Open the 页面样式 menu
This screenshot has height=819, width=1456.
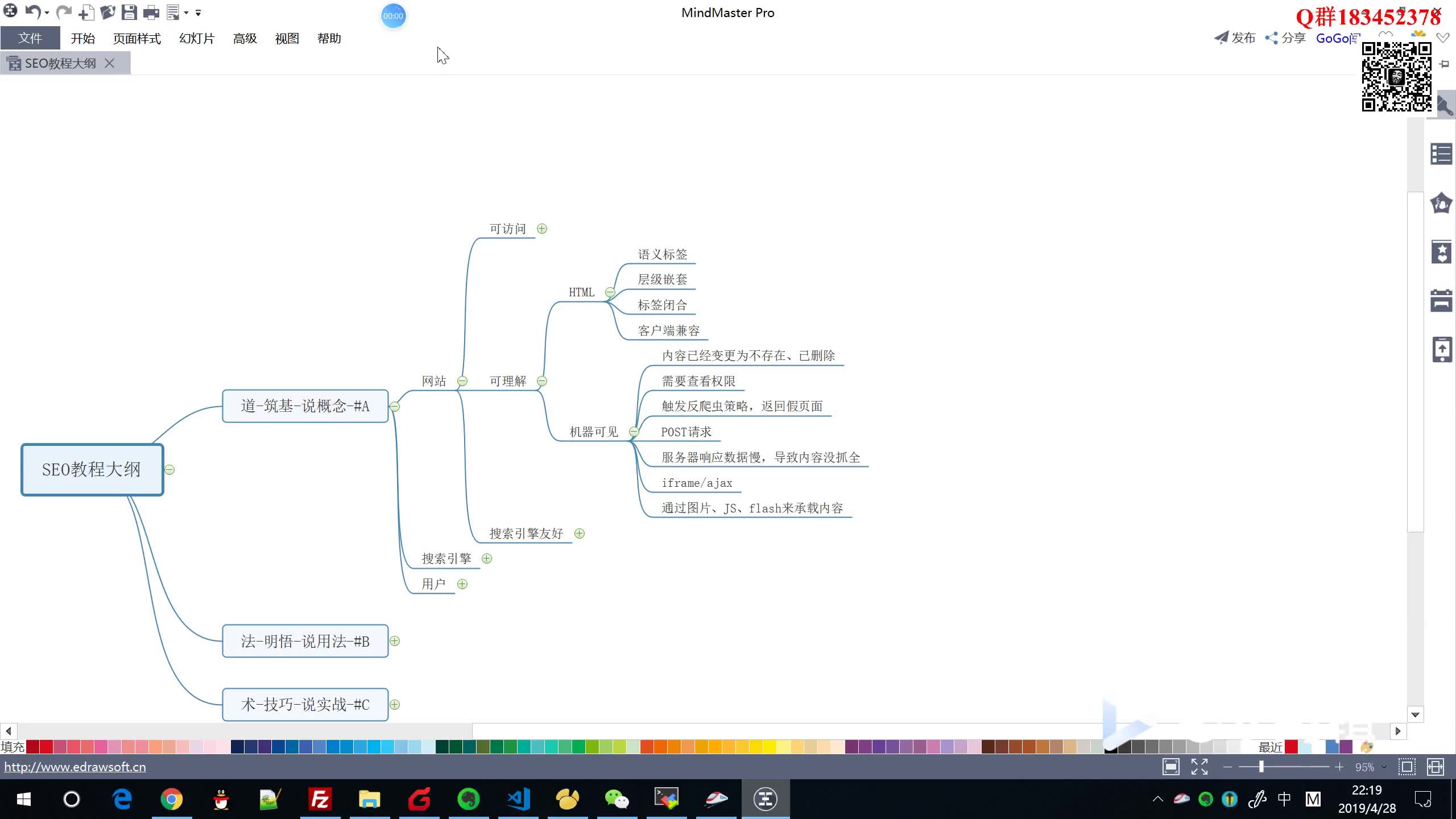tap(136, 39)
